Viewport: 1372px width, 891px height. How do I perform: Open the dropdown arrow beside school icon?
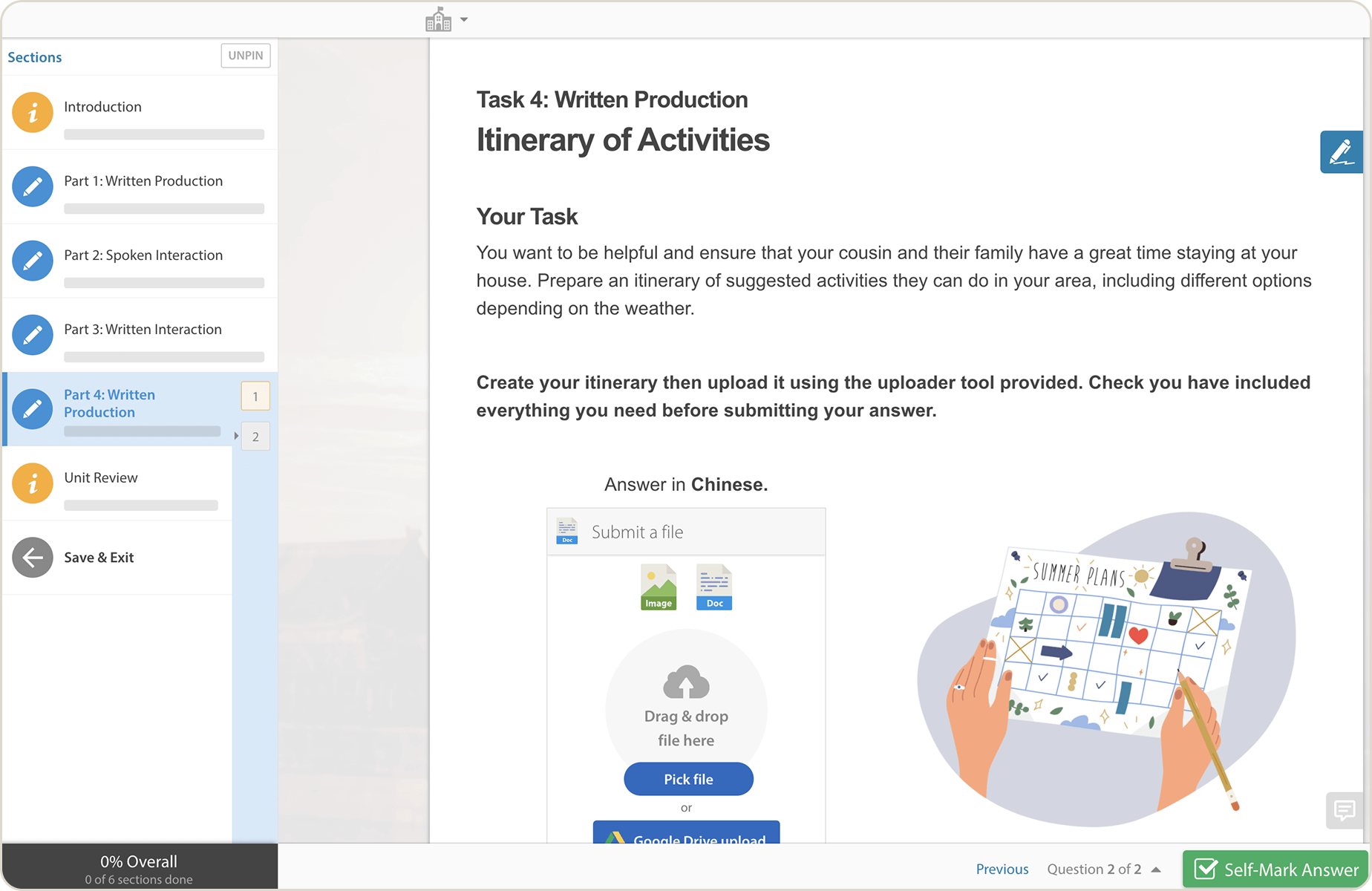pyautogui.click(x=464, y=20)
